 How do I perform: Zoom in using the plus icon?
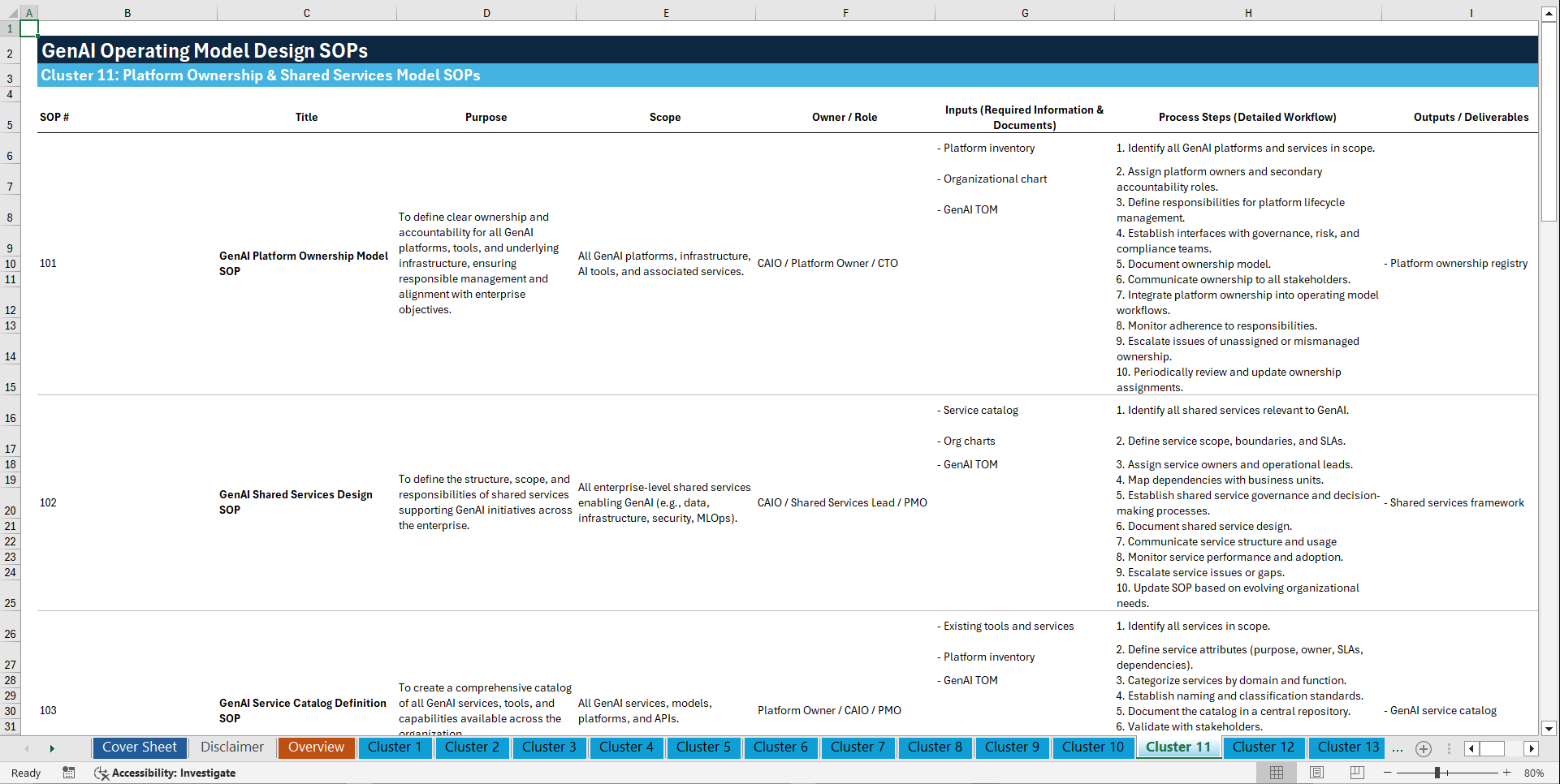(x=1508, y=773)
